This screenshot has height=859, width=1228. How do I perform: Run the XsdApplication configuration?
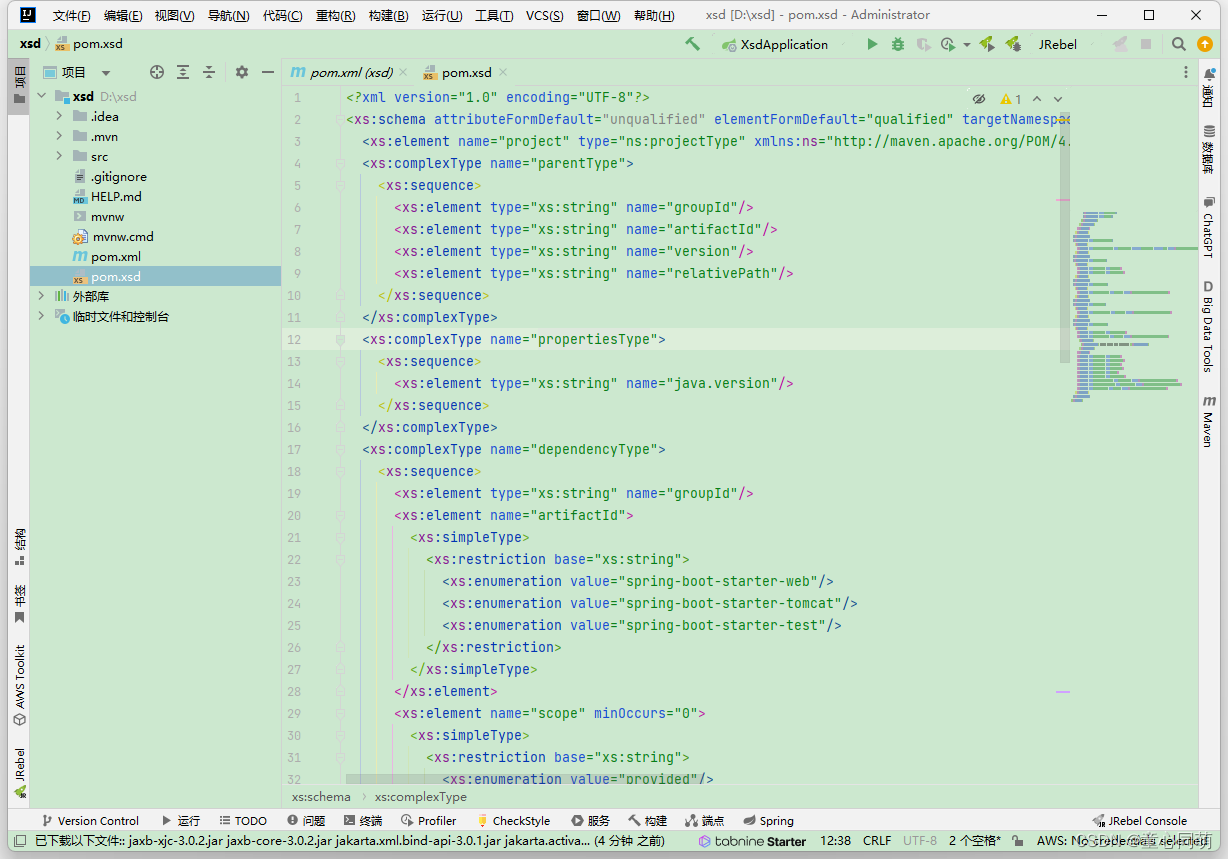click(x=871, y=44)
